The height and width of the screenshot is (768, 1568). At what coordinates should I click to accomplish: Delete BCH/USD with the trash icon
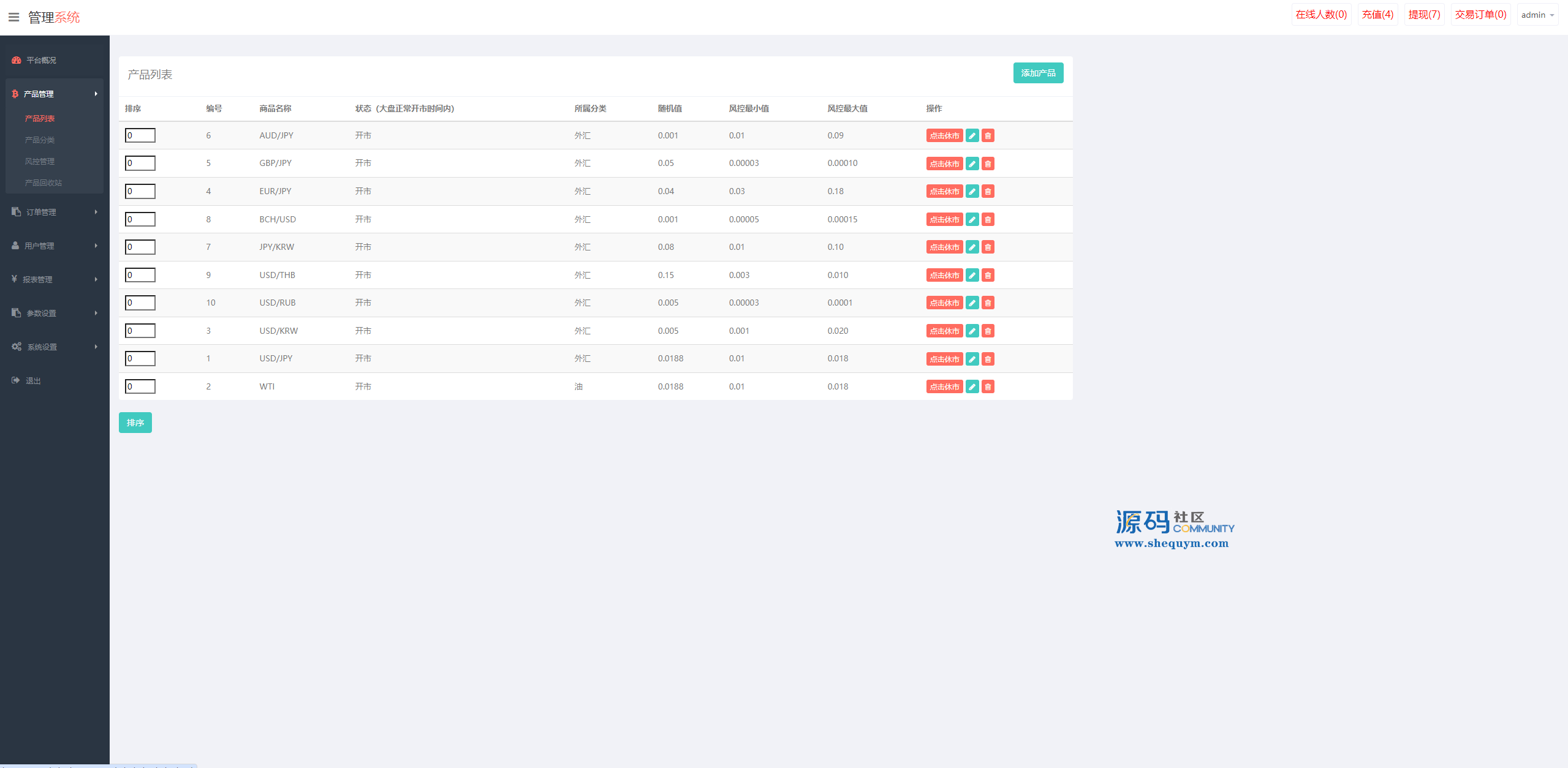[988, 219]
